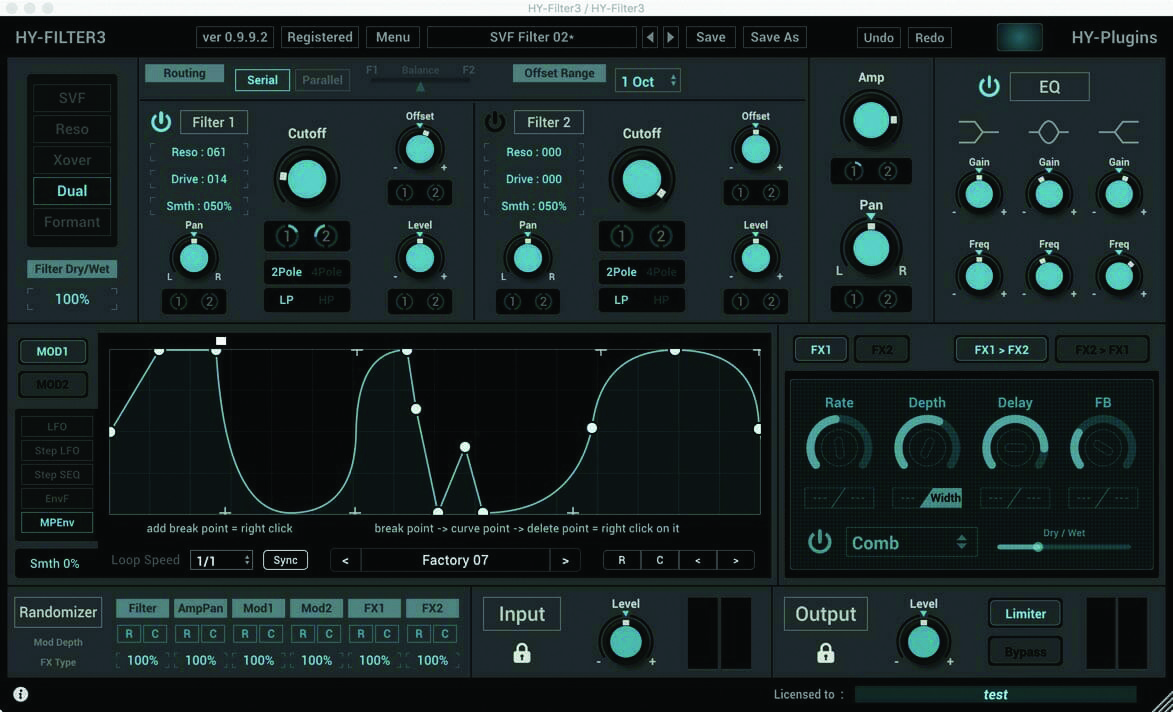This screenshot has height=712, width=1173.
Task: Click the FX Rate knob
Action: coord(839,448)
